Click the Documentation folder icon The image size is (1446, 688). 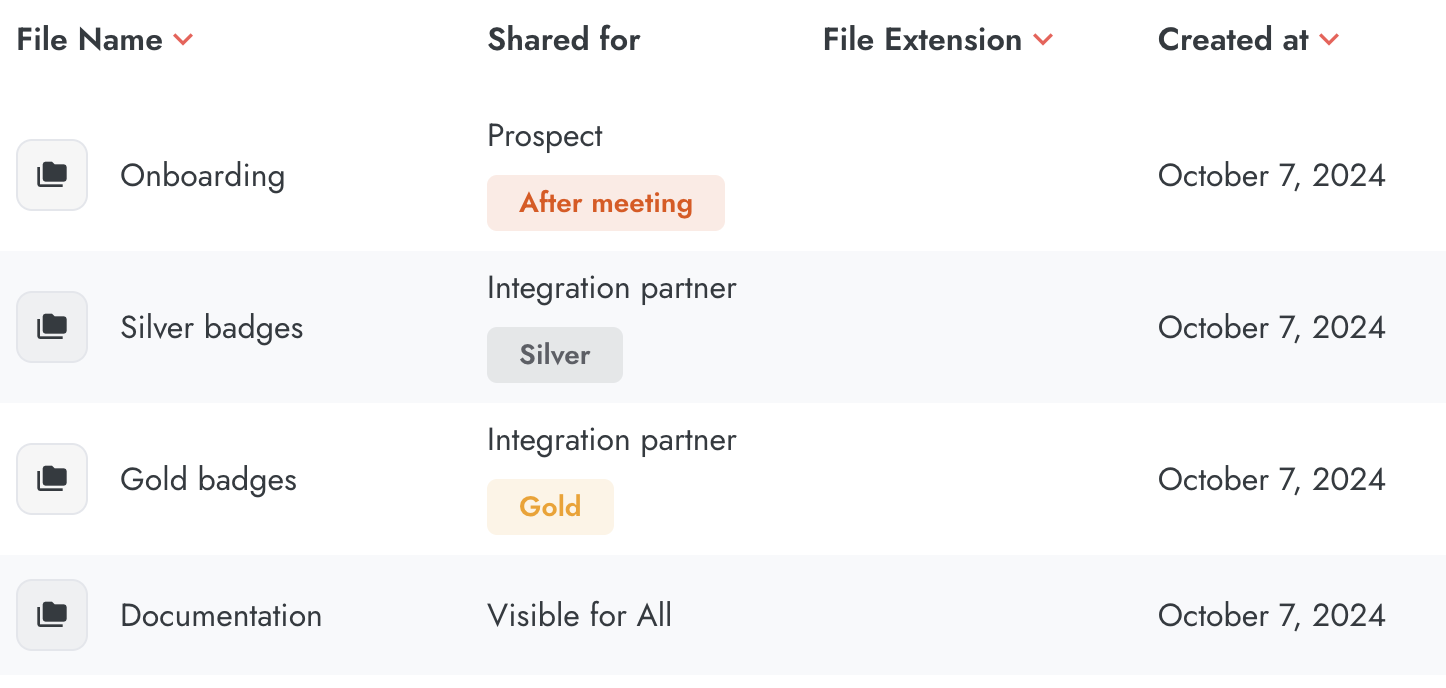(x=52, y=615)
